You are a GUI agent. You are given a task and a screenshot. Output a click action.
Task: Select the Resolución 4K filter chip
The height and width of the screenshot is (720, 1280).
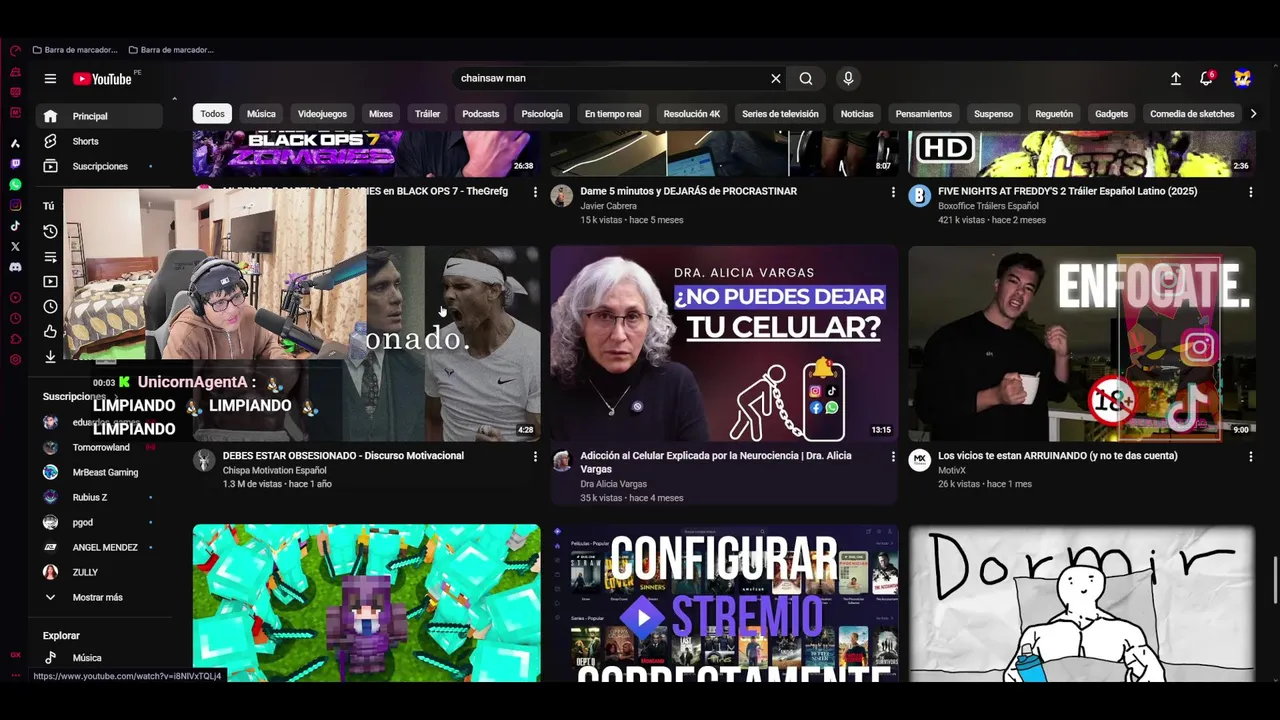692,114
